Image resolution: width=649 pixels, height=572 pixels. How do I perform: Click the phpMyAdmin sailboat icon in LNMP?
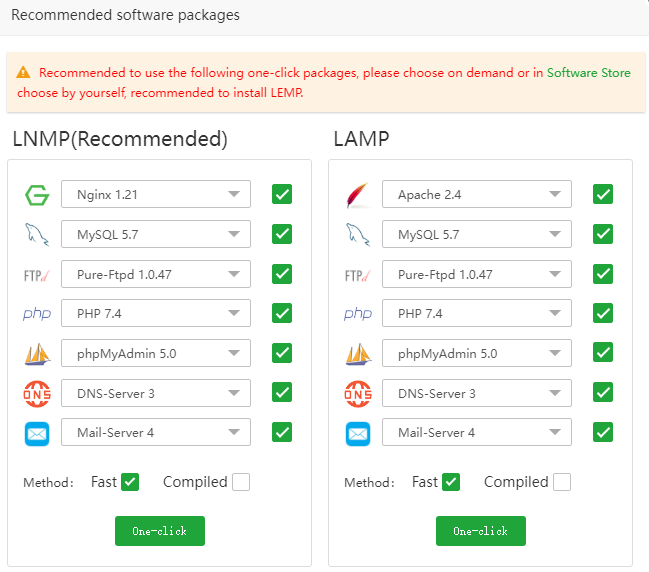(x=37, y=354)
